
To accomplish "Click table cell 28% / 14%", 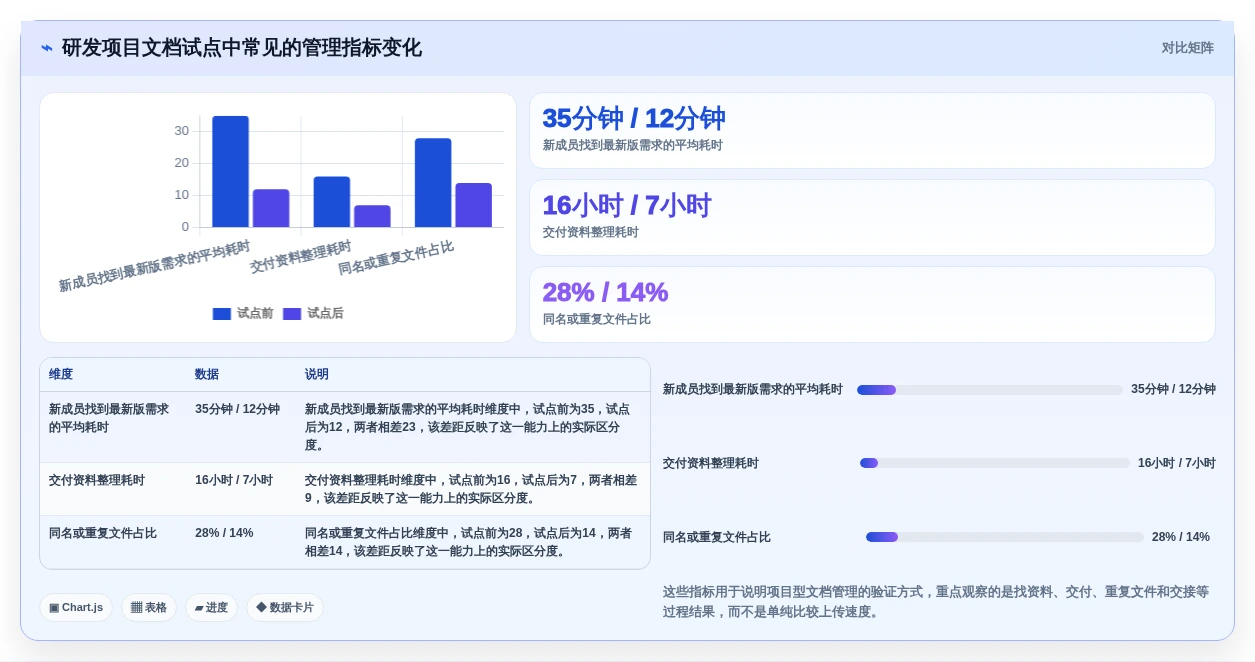I will [224, 533].
